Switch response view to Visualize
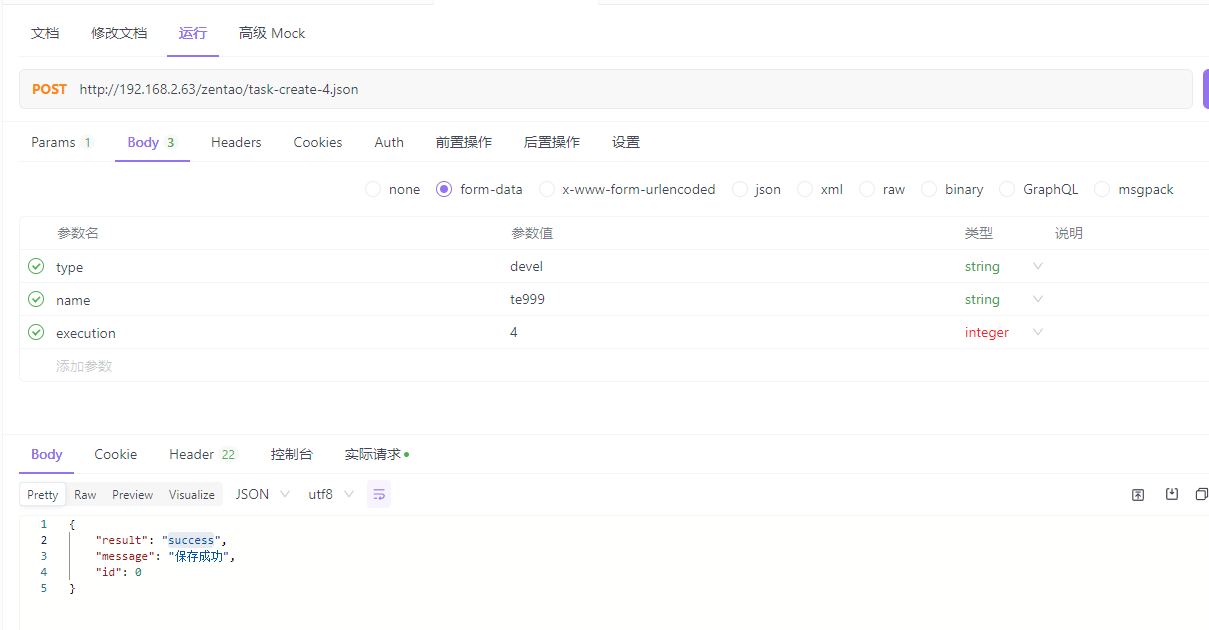Screen dimensions: 1209x630 (x=192, y=494)
